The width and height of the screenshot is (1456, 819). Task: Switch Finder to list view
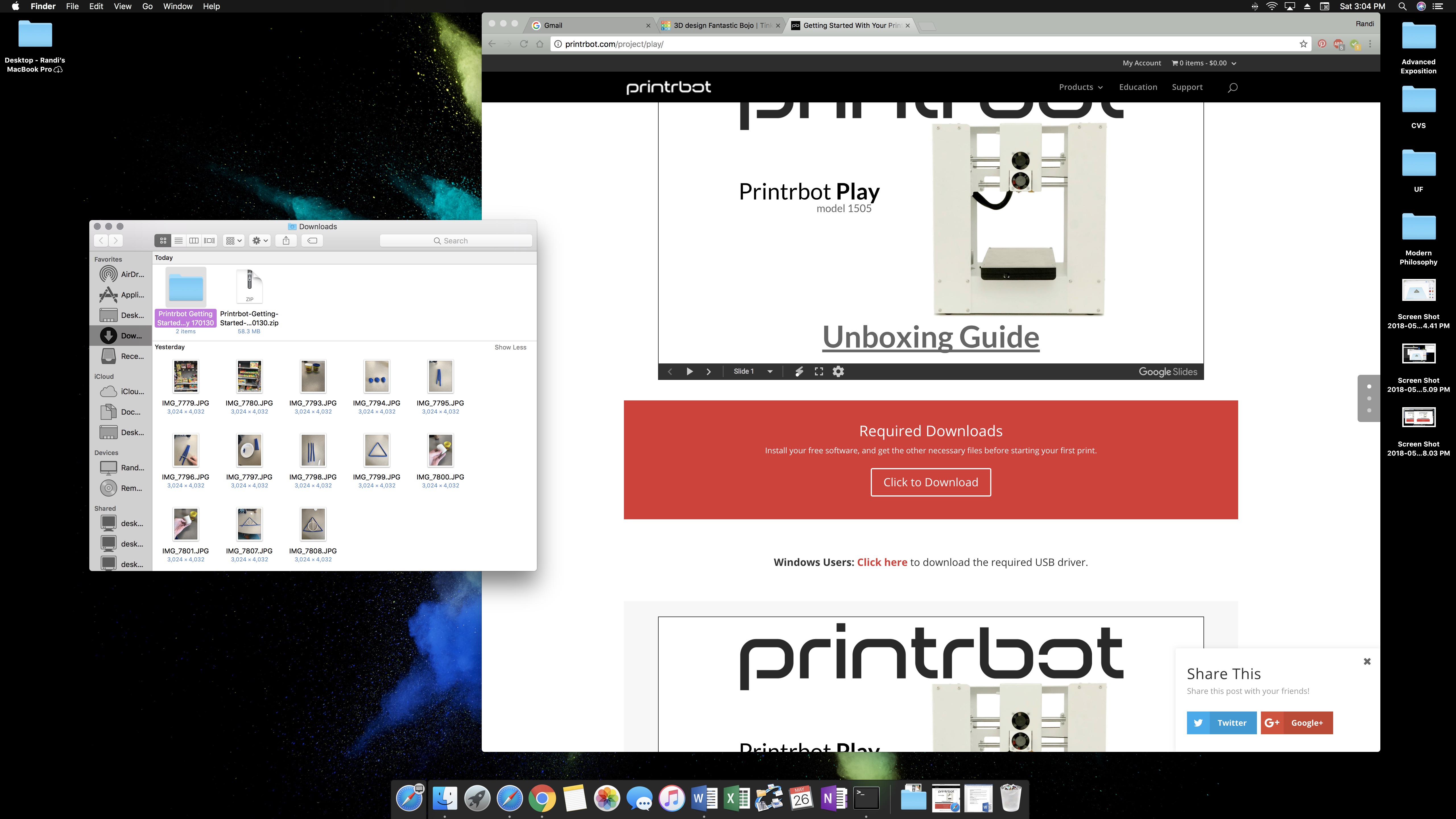point(179,241)
